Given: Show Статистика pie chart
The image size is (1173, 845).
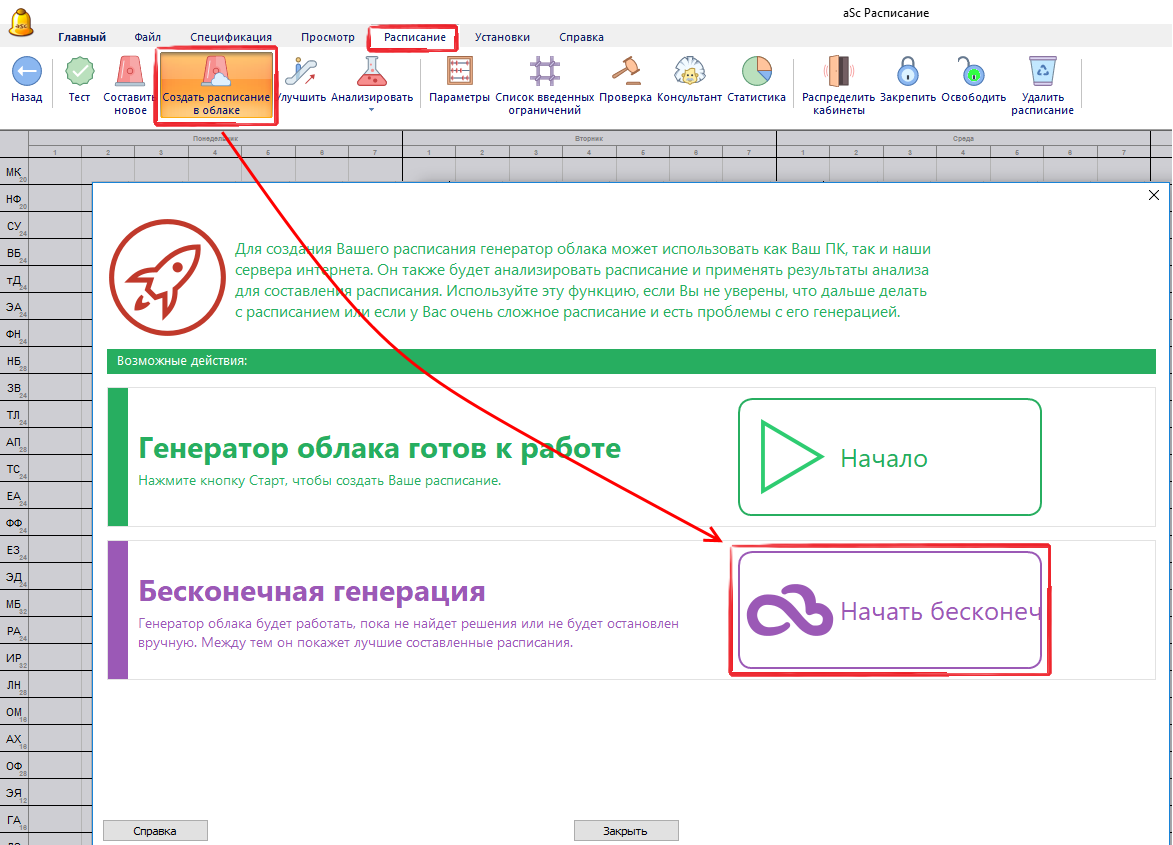Looking at the screenshot, I should [x=756, y=73].
